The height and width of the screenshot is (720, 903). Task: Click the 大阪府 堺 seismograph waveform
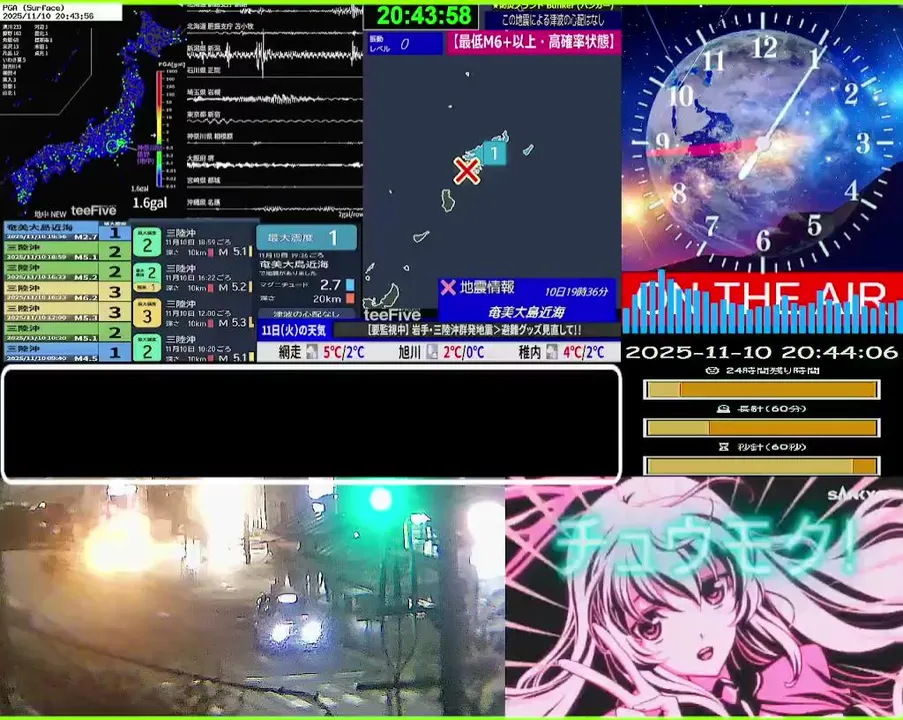pyautogui.click(x=275, y=164)
